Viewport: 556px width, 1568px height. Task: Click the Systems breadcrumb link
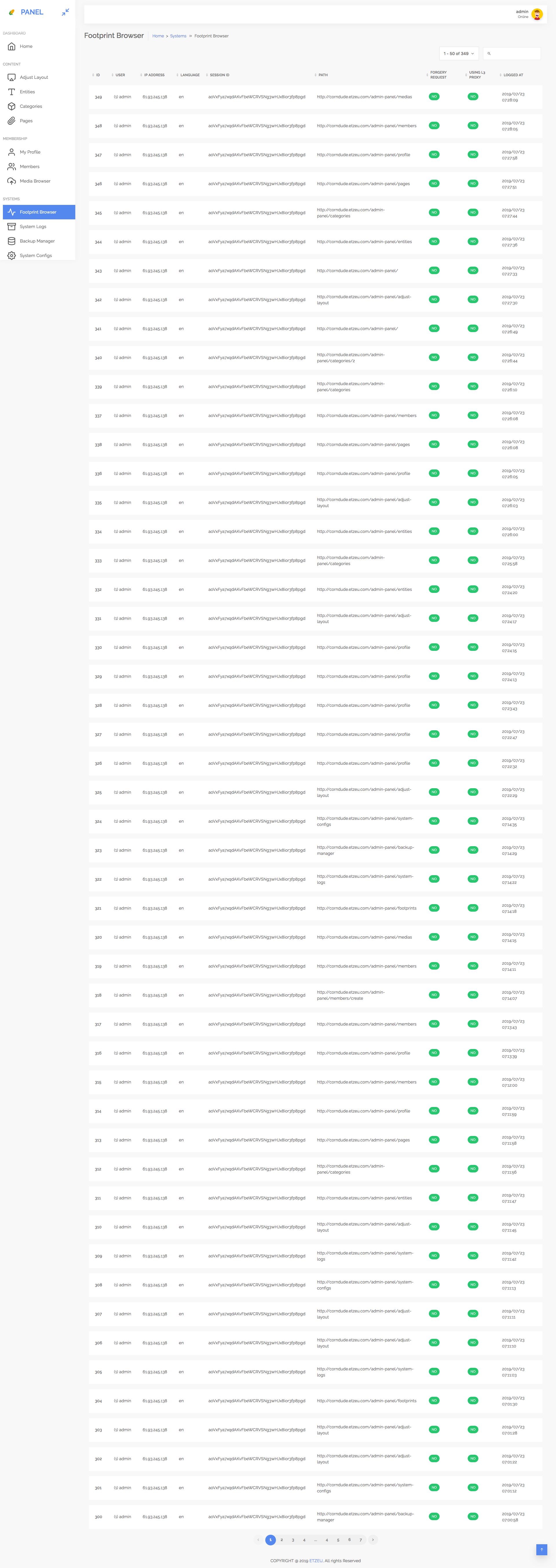click(178, 36)
